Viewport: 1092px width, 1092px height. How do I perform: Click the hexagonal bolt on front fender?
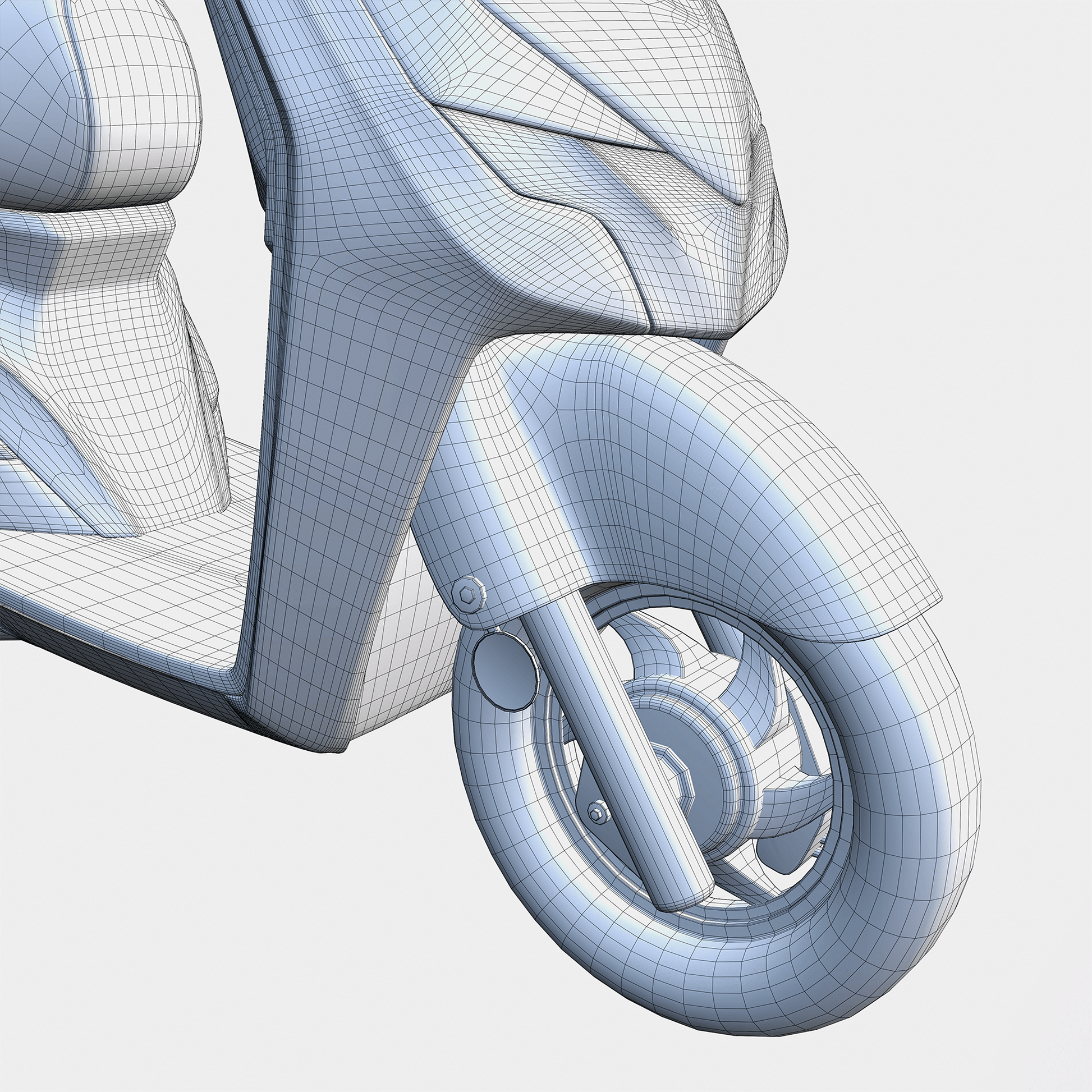pos(468,594)
